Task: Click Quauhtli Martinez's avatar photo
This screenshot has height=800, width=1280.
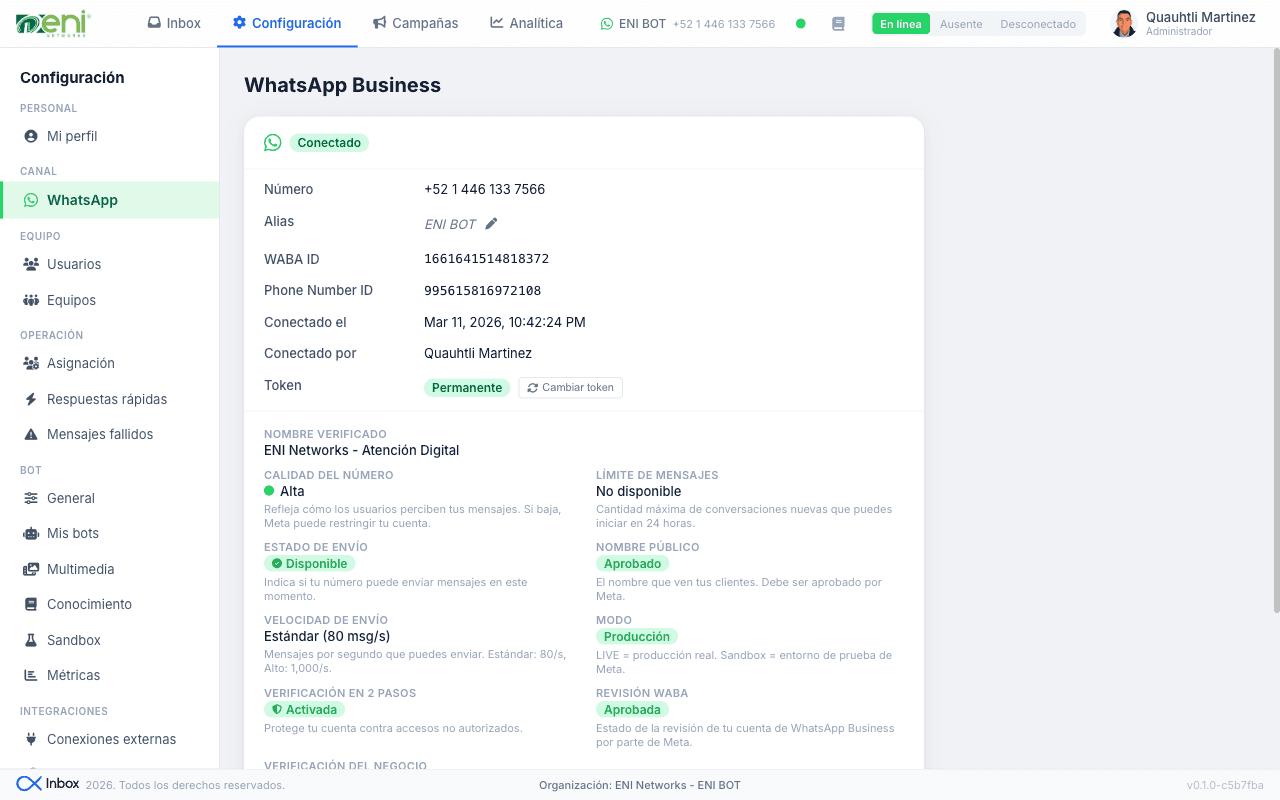Action: coord(1124,24)
